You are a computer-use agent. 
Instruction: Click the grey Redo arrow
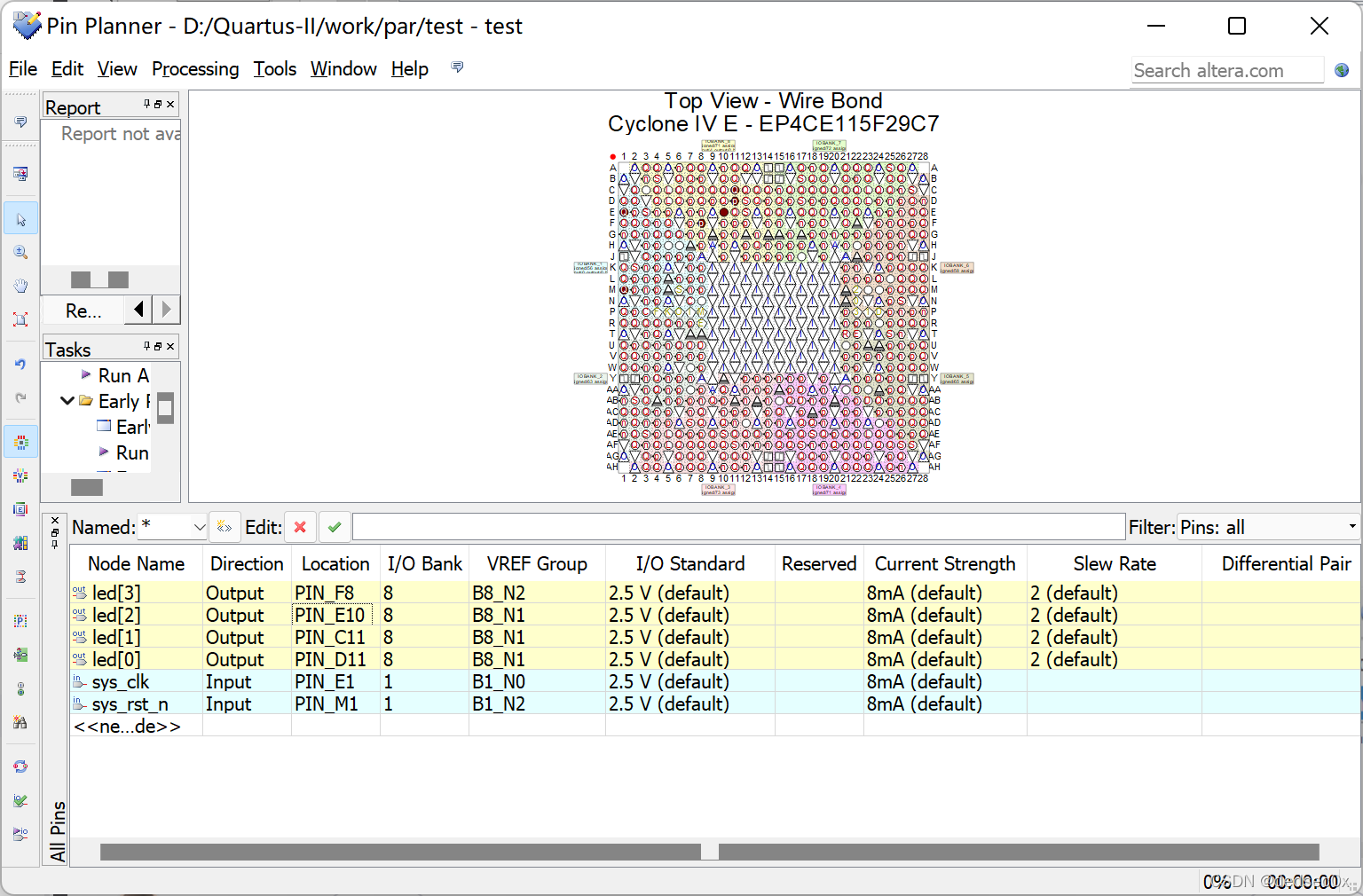(20, 397)
